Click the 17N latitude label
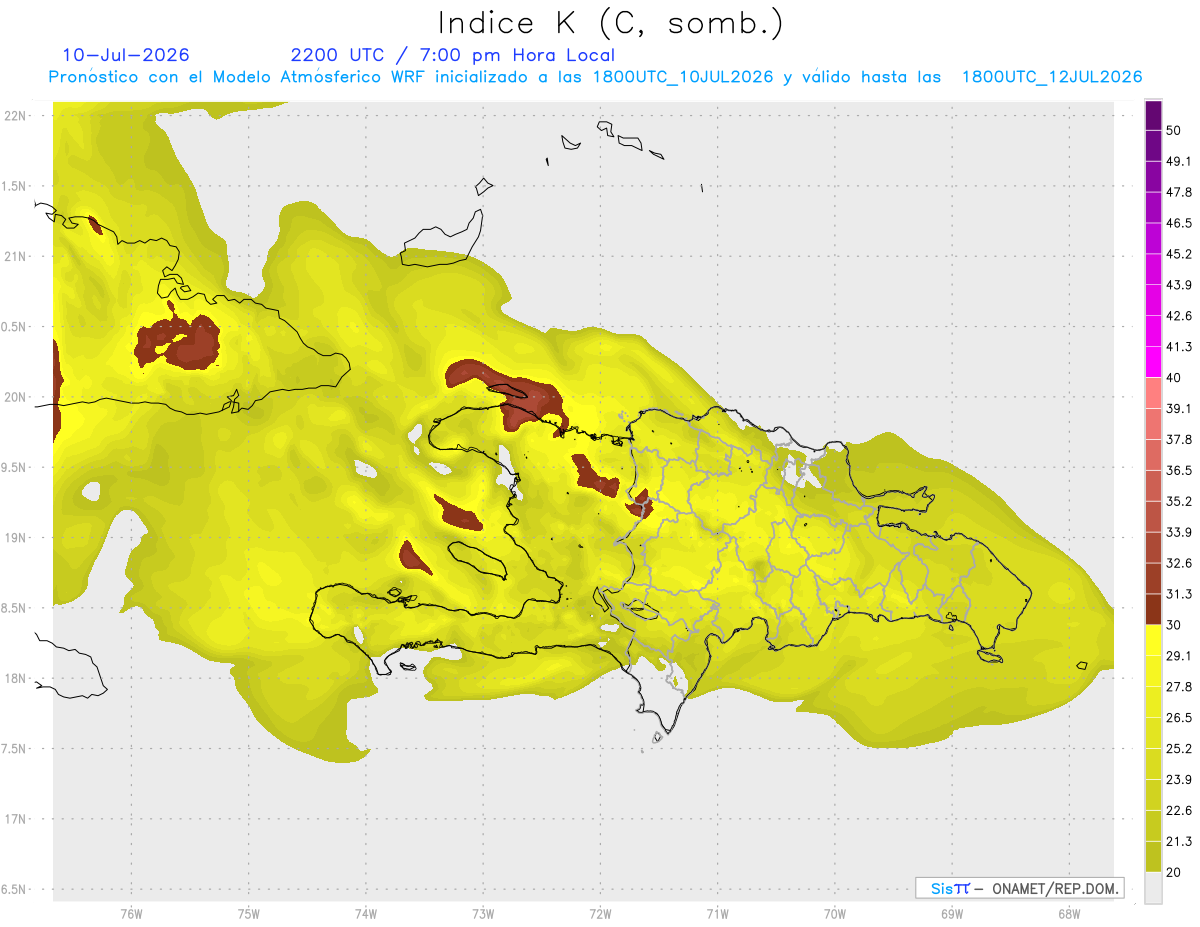This screenshot has width=1200, height=927. tap(16, 819)
